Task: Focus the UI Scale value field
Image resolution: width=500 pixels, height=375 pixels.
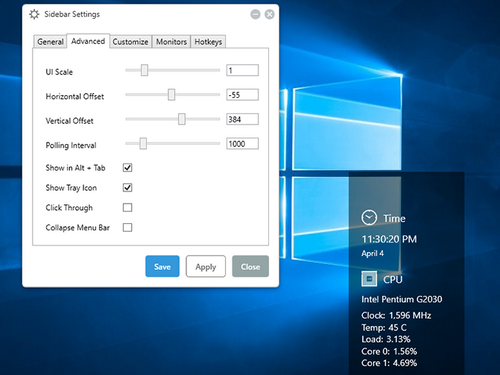Action: point(242,70)
